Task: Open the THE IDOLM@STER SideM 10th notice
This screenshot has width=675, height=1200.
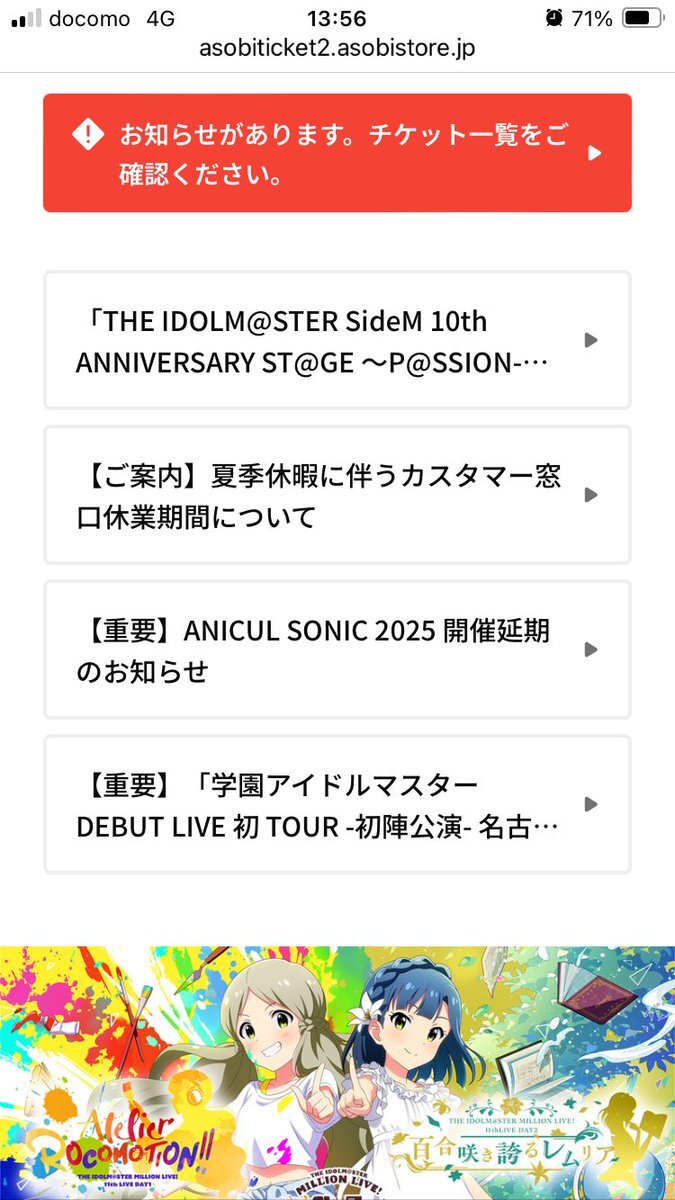Action: click(337, 340)
